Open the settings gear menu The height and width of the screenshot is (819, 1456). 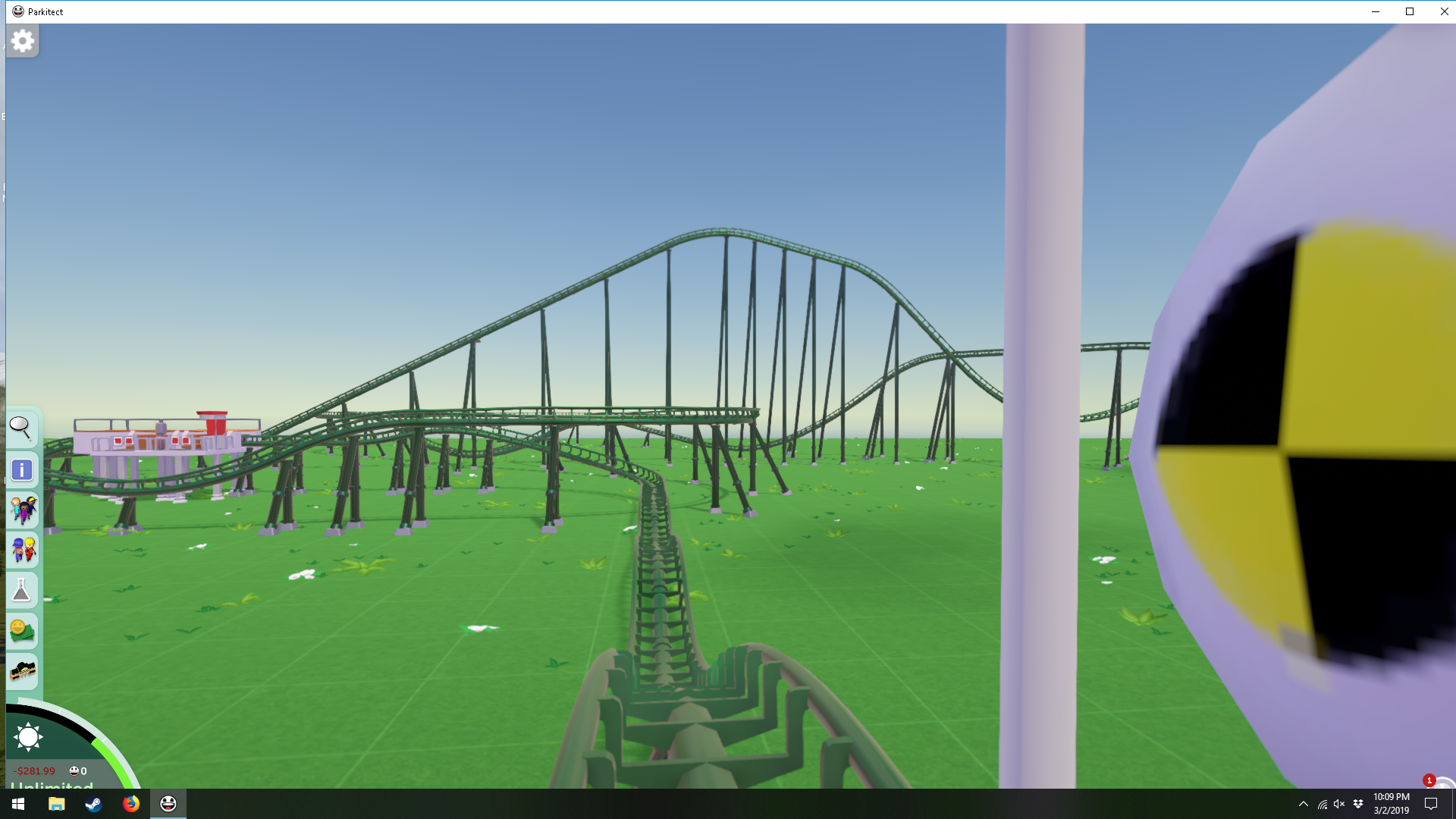pos(23,41)
